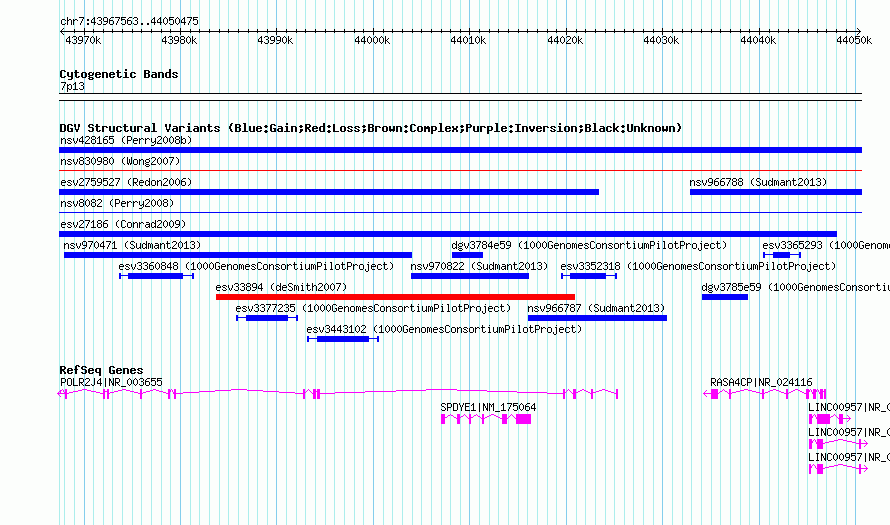Click the nsv970822 (Sudmant2013) bar
Screen dimensions: 890x525
(x=470, y=276)
